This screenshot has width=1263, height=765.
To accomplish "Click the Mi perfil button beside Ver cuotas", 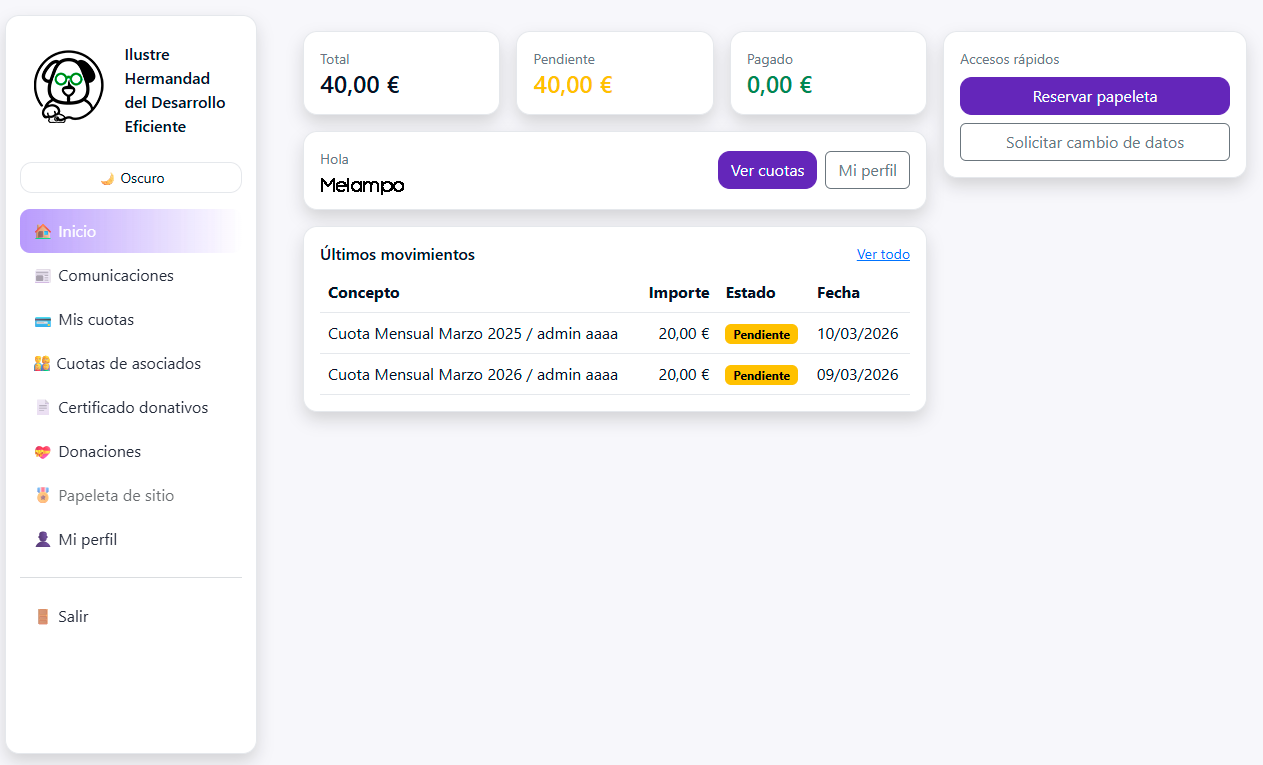I will [x=867, y=170].
